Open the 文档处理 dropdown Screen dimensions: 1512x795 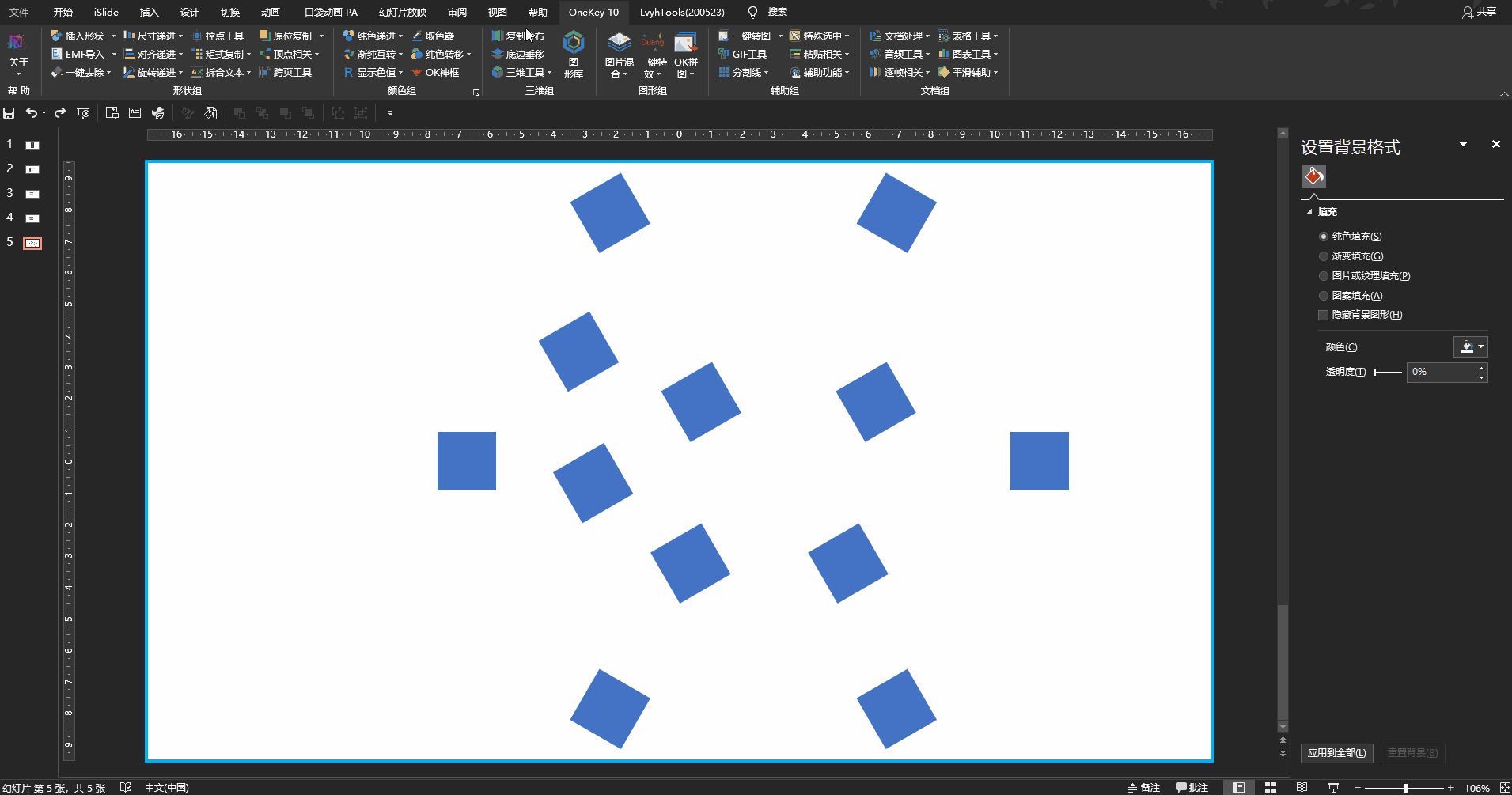[927, 36]
